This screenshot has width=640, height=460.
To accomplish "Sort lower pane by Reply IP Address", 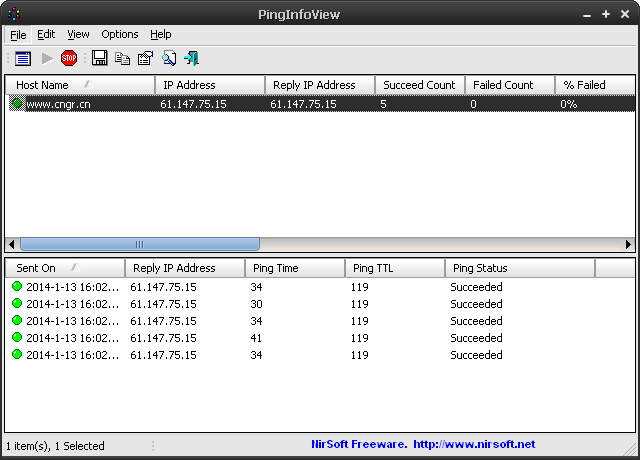I will click(x=185, y=268).
